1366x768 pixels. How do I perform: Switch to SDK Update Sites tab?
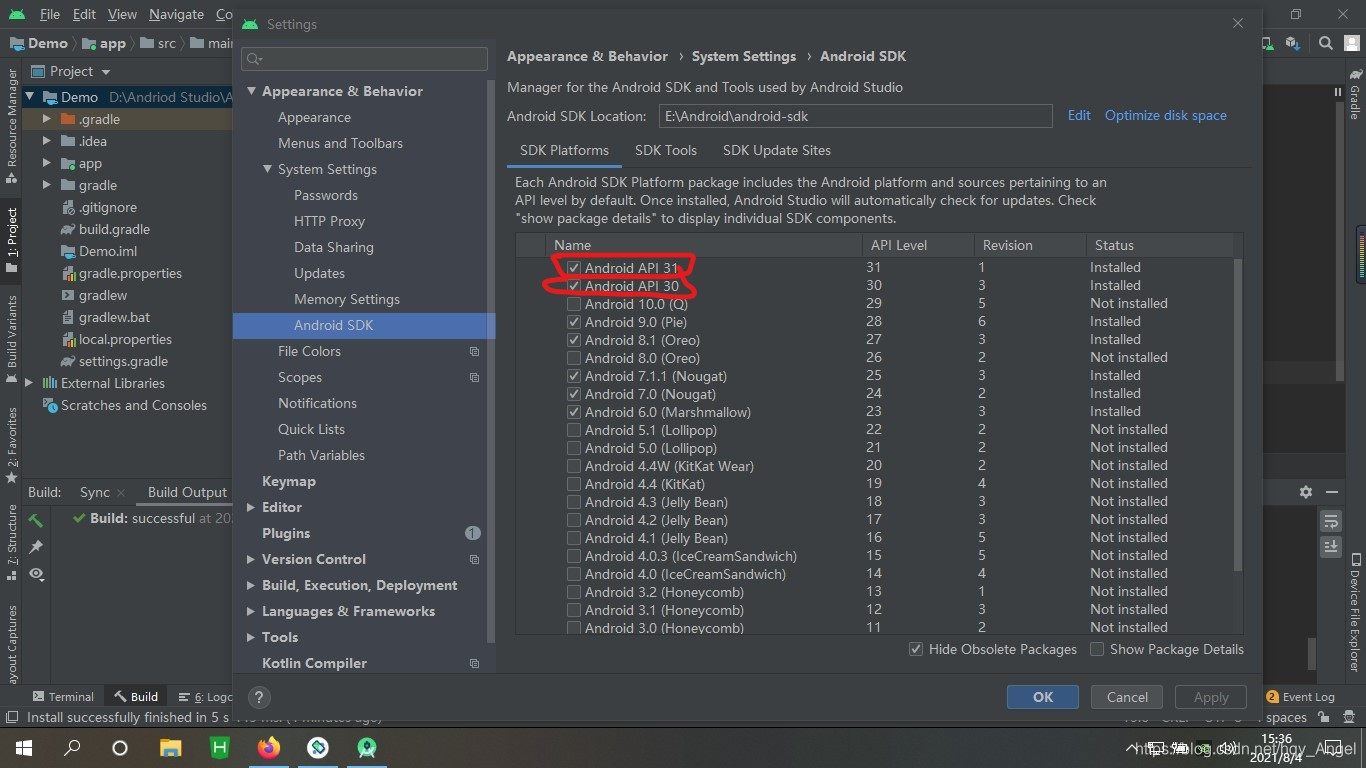pyautogui.click(x=777, y=150)
